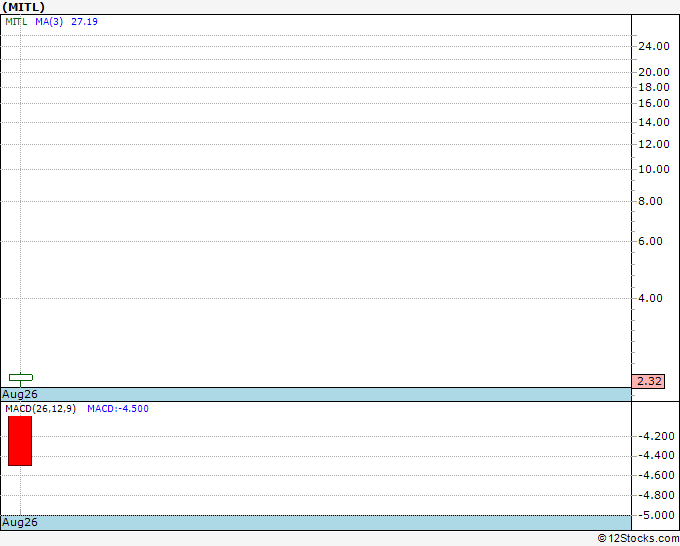680x546 pixels.
Task: Click the -4.200 MACD axis label
Action: (x=656, y=436)
